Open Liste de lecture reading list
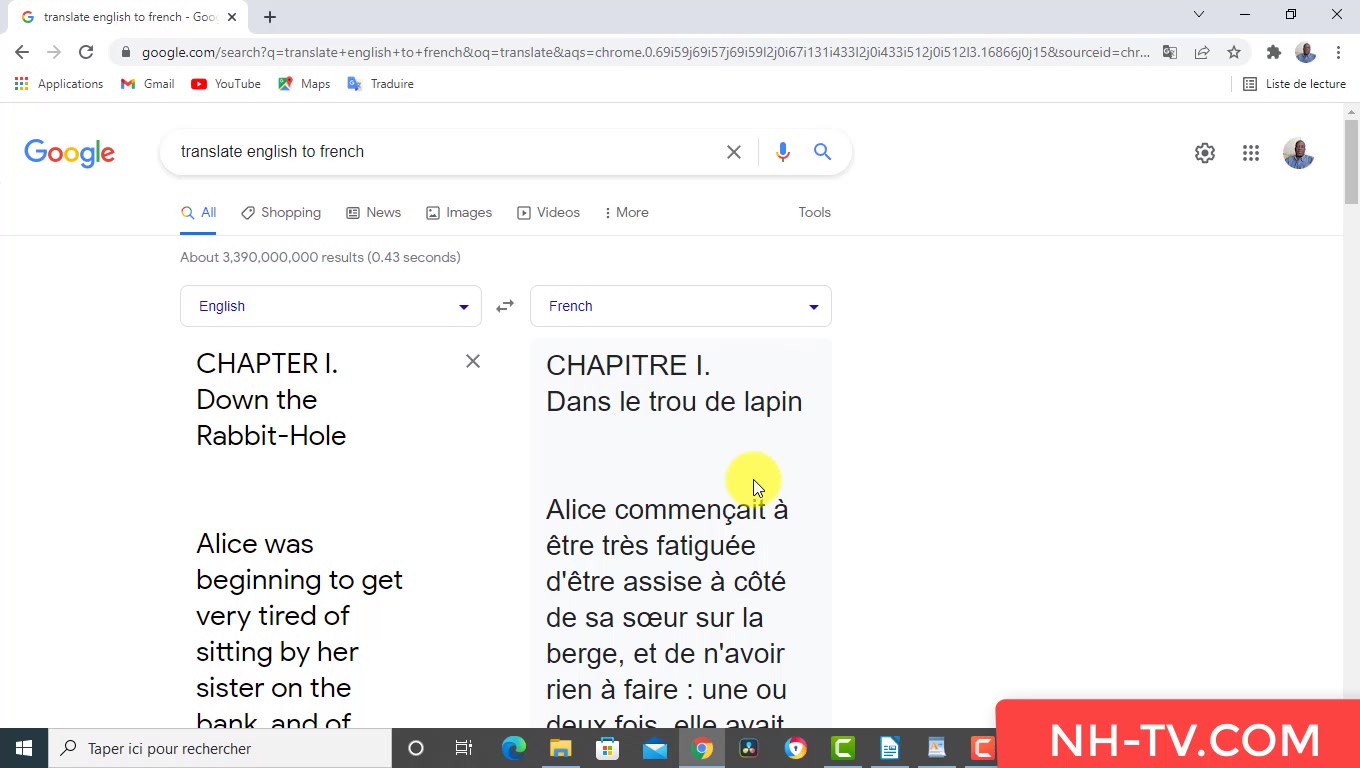The image size is (1360, 768). [1294, 84]
